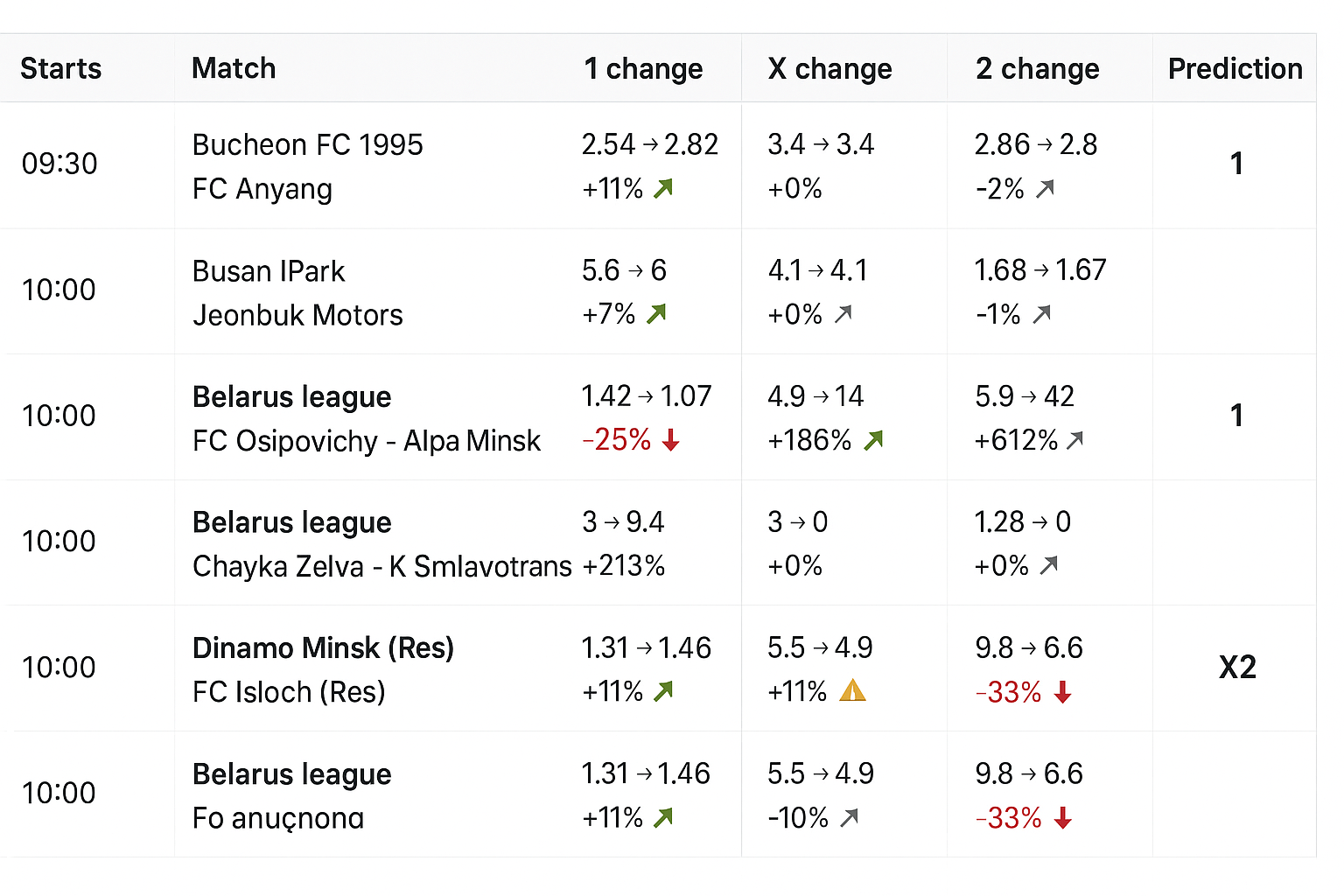Click green up arrow in Bucheon FC 1 change

[663, 188]
